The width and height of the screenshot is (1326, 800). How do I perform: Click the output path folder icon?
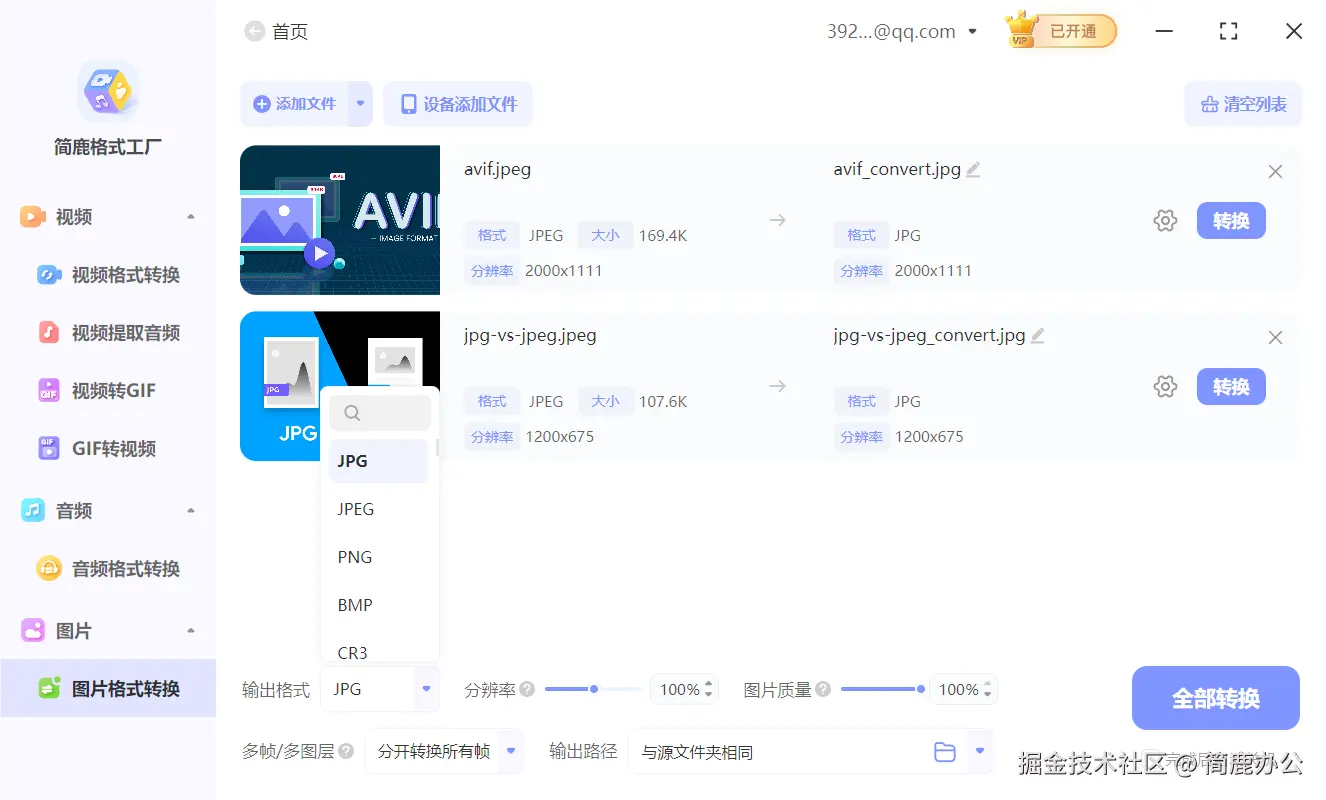[x=945, y=752]
